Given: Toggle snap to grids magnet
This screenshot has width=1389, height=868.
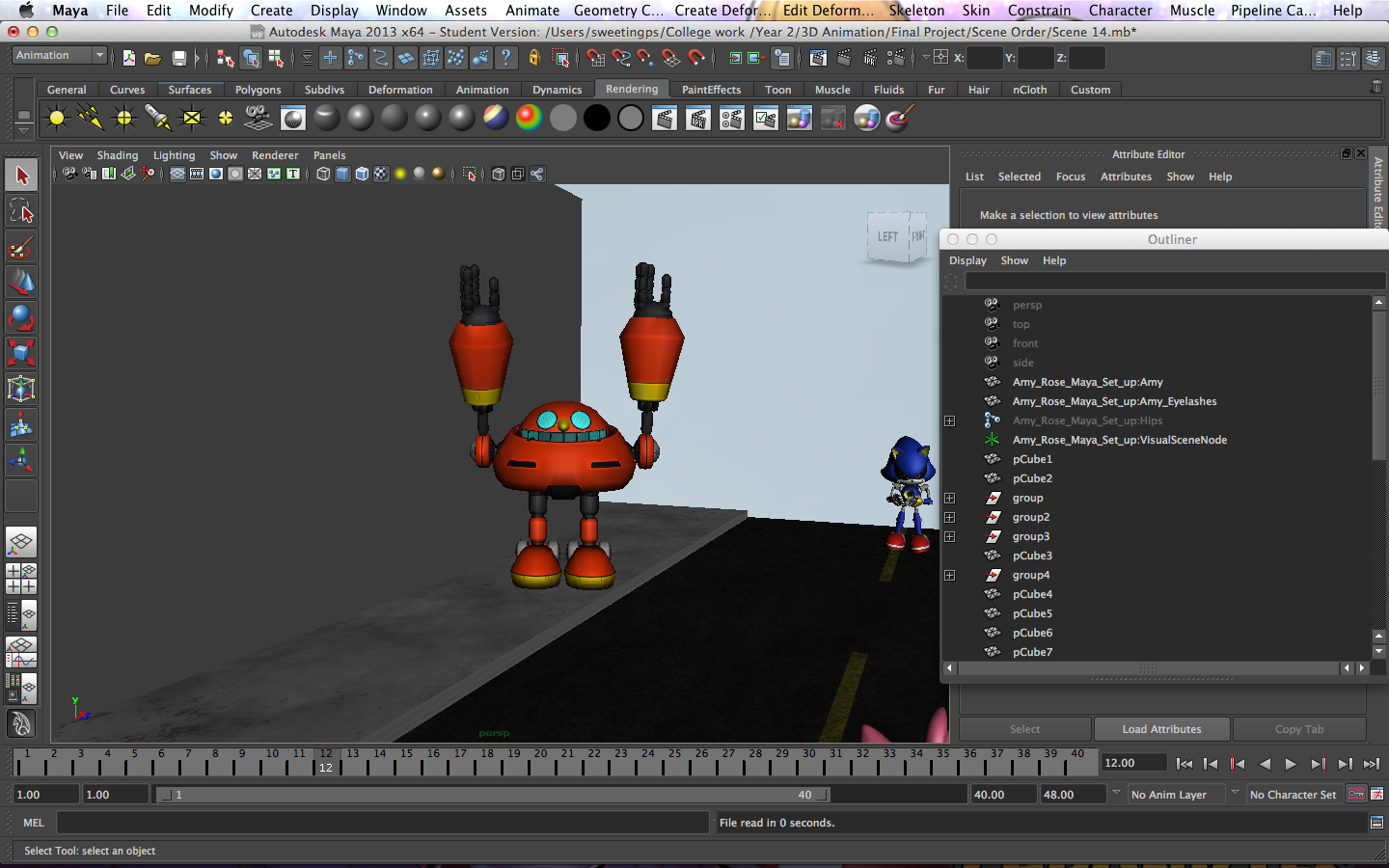Looking at the screenshot, I should click(596, 58).
